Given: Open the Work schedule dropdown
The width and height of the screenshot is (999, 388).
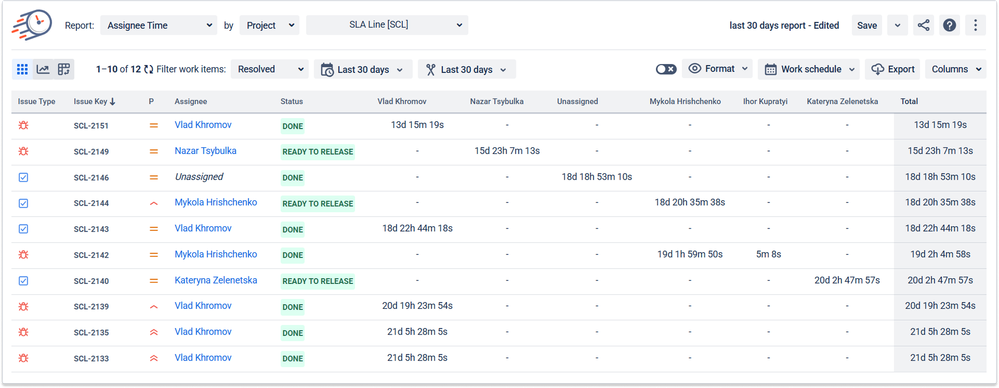Looking at the screenshot, I should coord(809,69).
